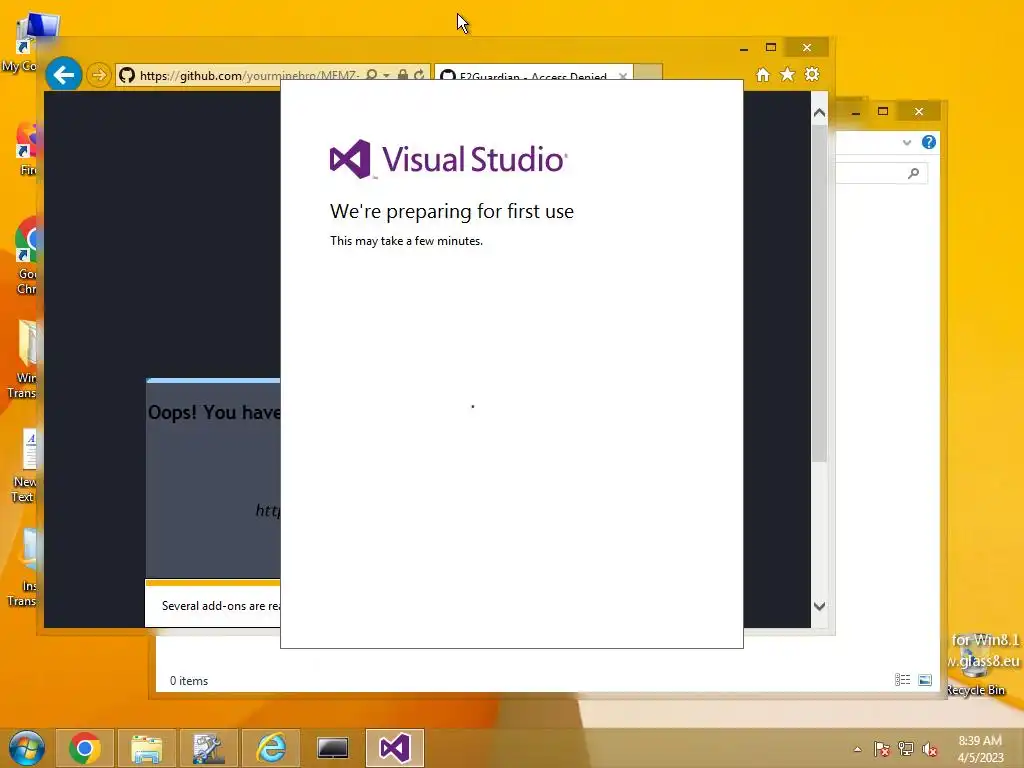Expand the Explorer window ribbon chevron

(x=906, y=142)
